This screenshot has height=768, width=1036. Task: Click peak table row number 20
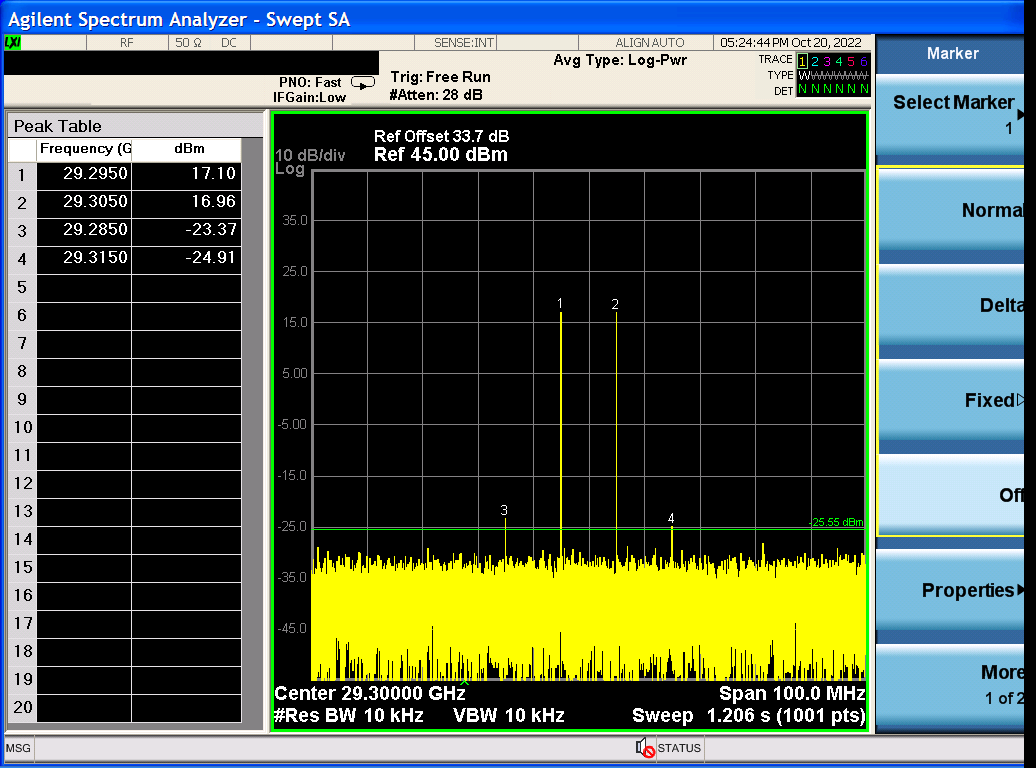22,707
